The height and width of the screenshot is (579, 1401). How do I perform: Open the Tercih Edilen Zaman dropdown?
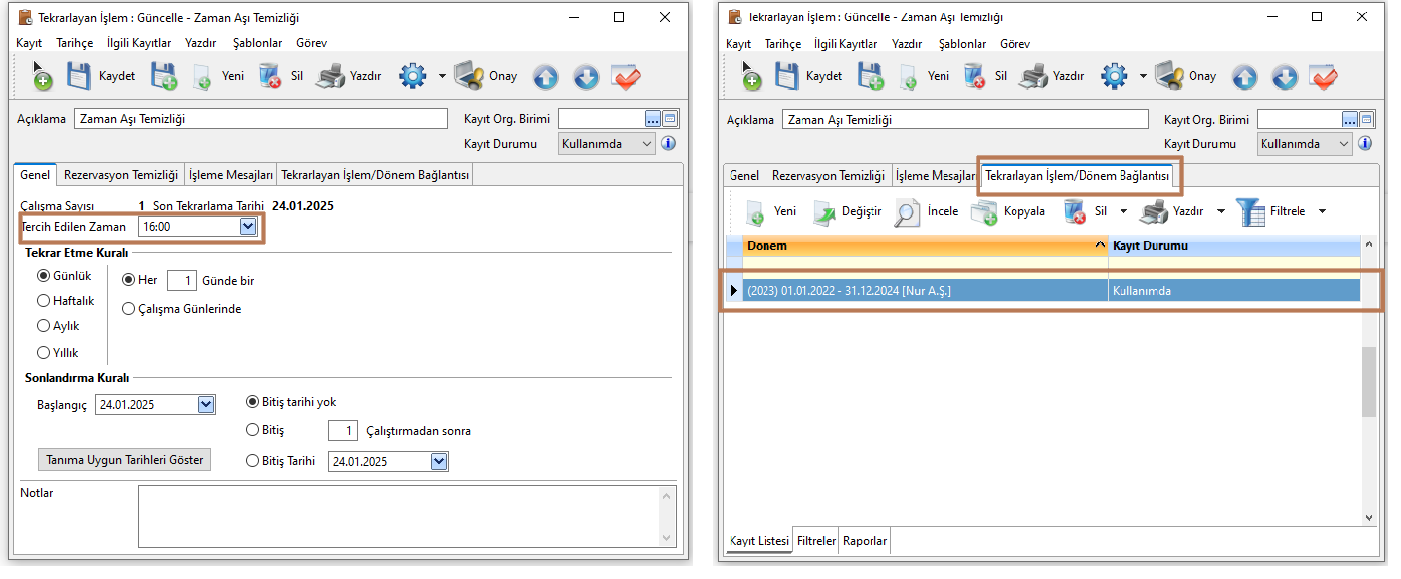pyautogui.click(x=248, y=228)
